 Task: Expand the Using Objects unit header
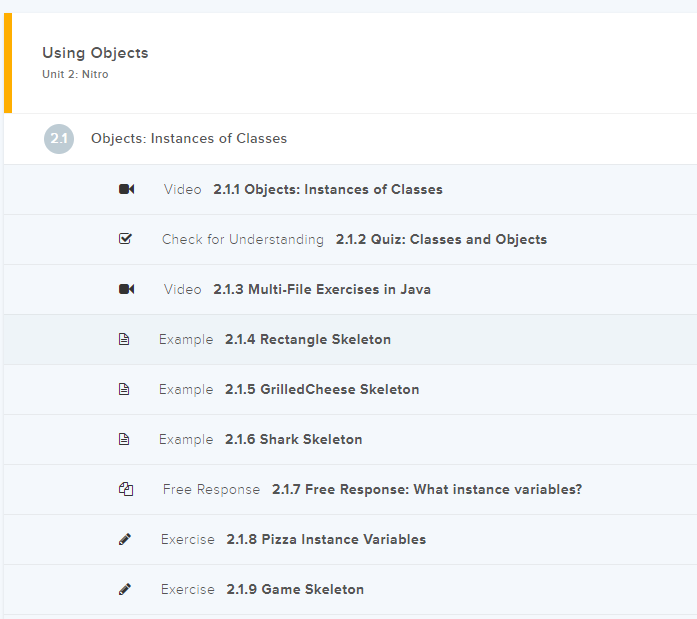[95, 53]
